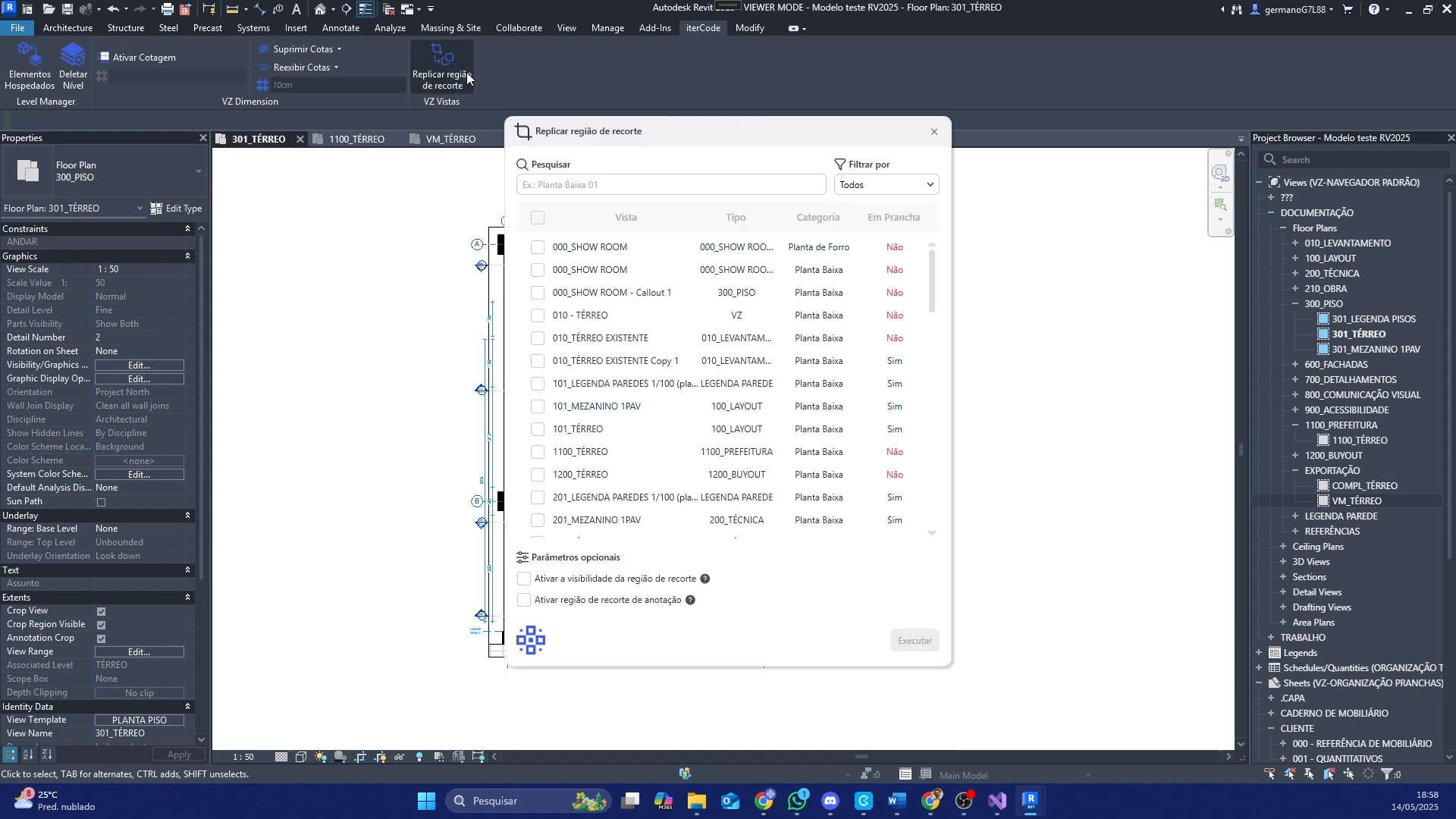Click the Detail Level icon in view control bar
The image size is (1456, 819).
tap(281, 757)
